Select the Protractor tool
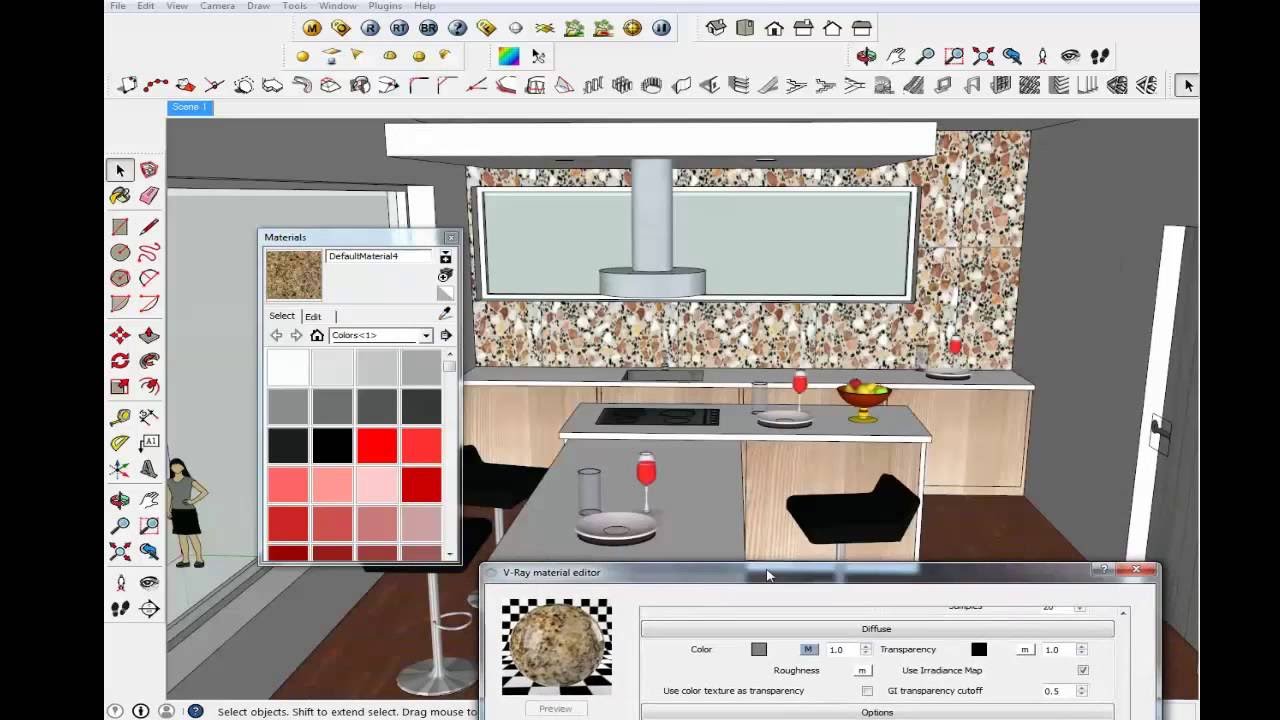Viewport: 1280px width, 720px height. [x=120, y=443]
